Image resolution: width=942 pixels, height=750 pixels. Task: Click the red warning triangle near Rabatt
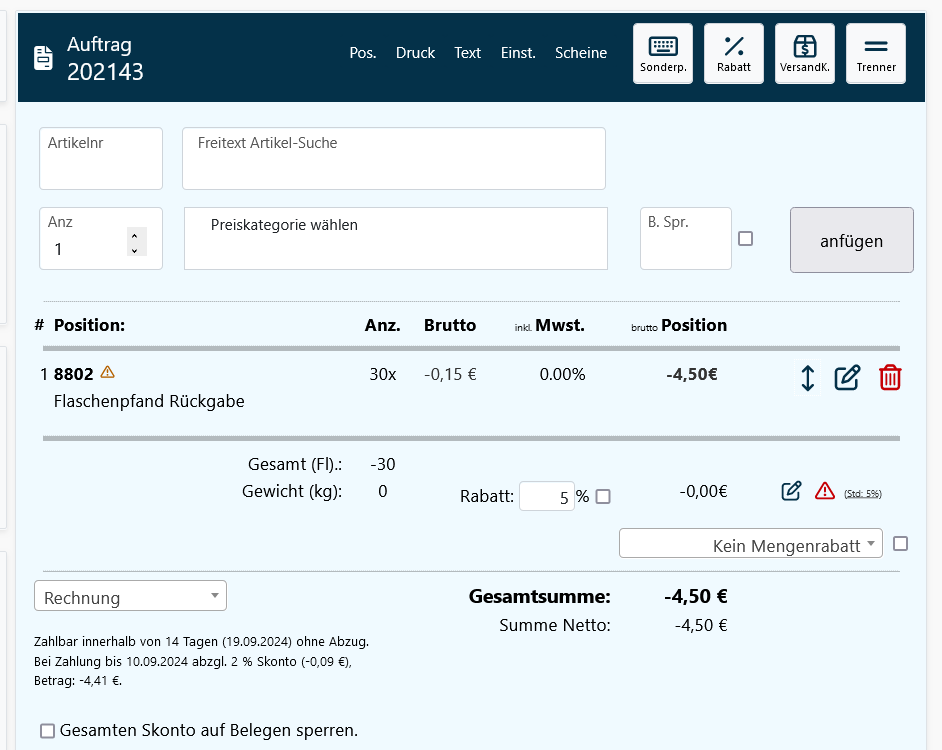click(824, 491)
